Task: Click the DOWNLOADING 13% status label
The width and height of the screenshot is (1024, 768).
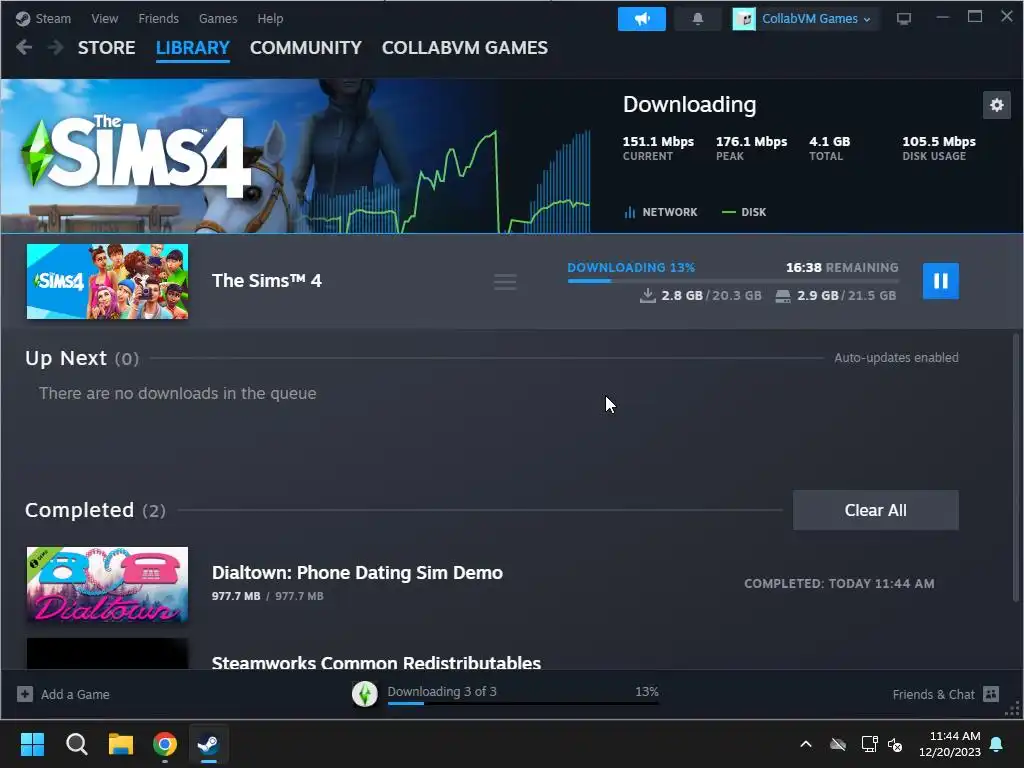Action: (631, 268)
